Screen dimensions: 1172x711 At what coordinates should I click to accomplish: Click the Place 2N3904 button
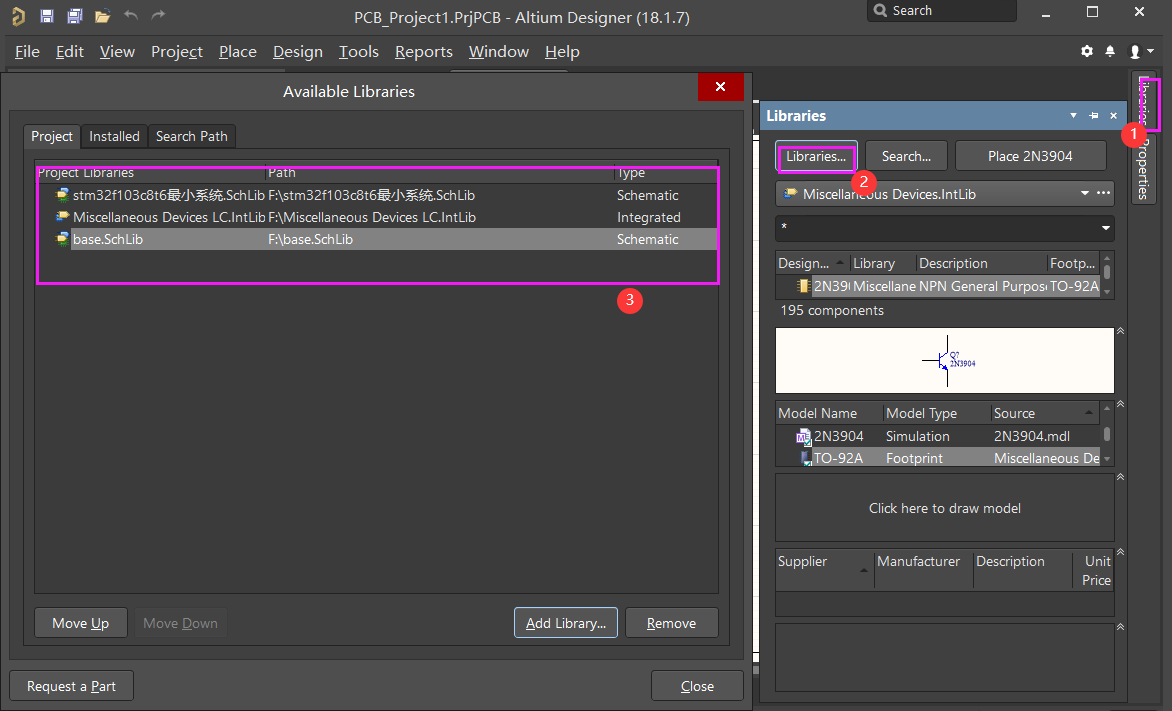(1030, 156)
